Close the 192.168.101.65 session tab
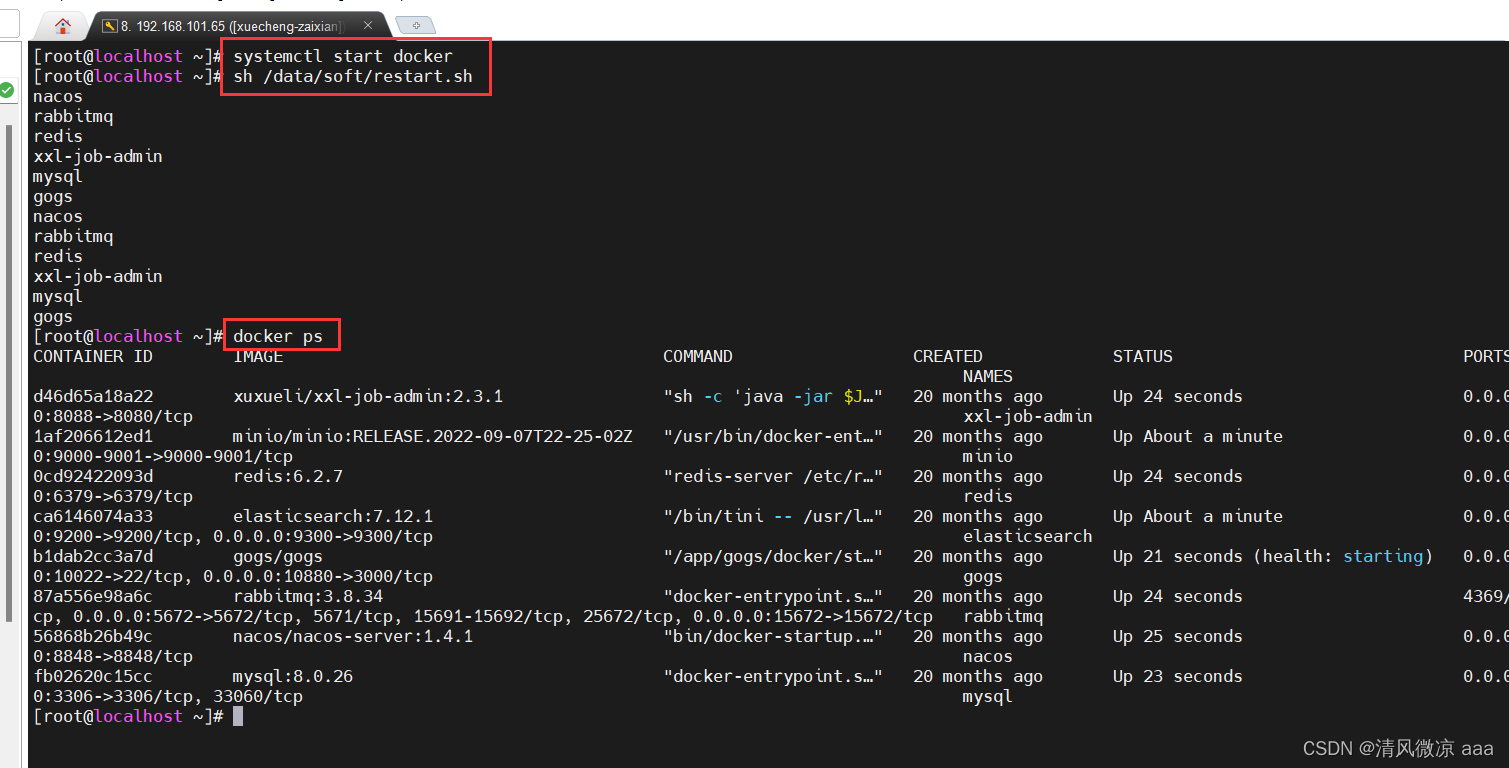 click(370, 26)
